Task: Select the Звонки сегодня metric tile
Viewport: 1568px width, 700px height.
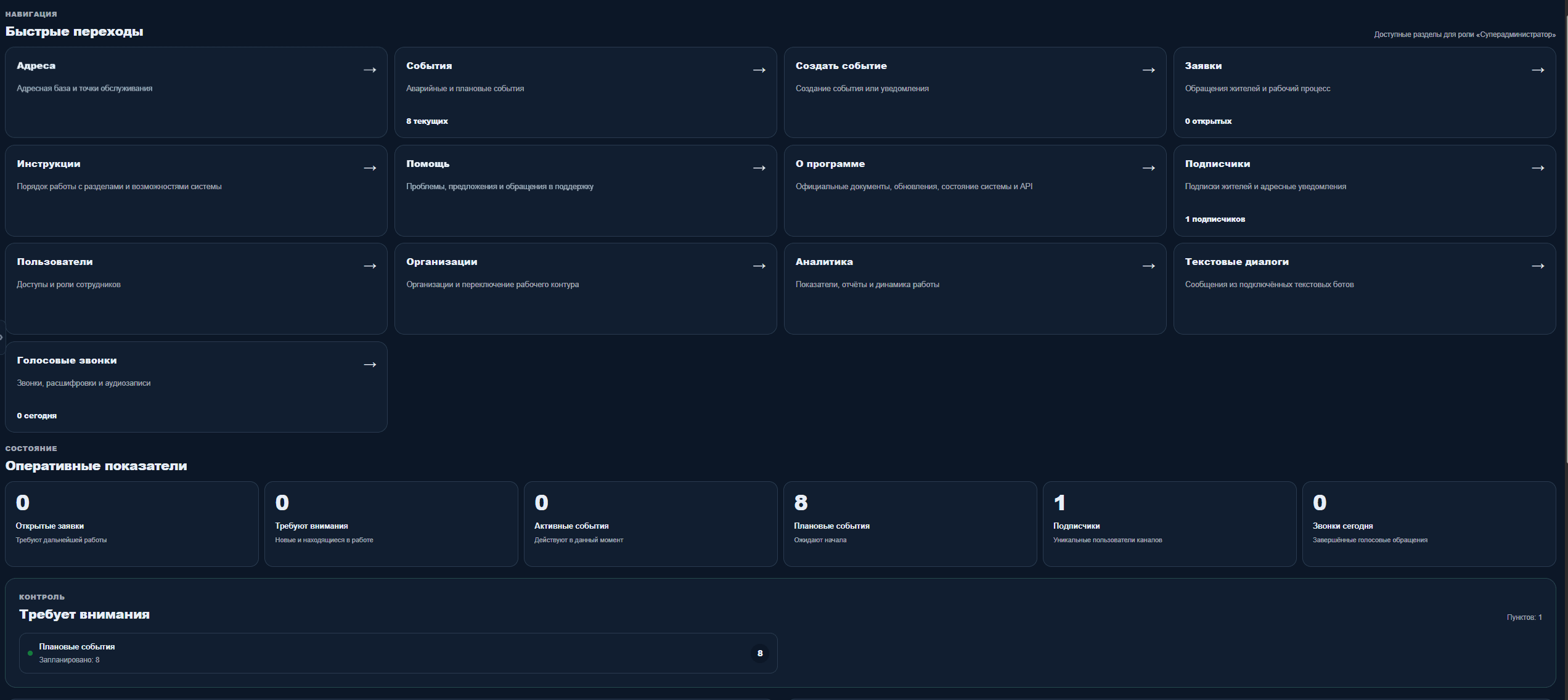Action: click(1429, 524)
